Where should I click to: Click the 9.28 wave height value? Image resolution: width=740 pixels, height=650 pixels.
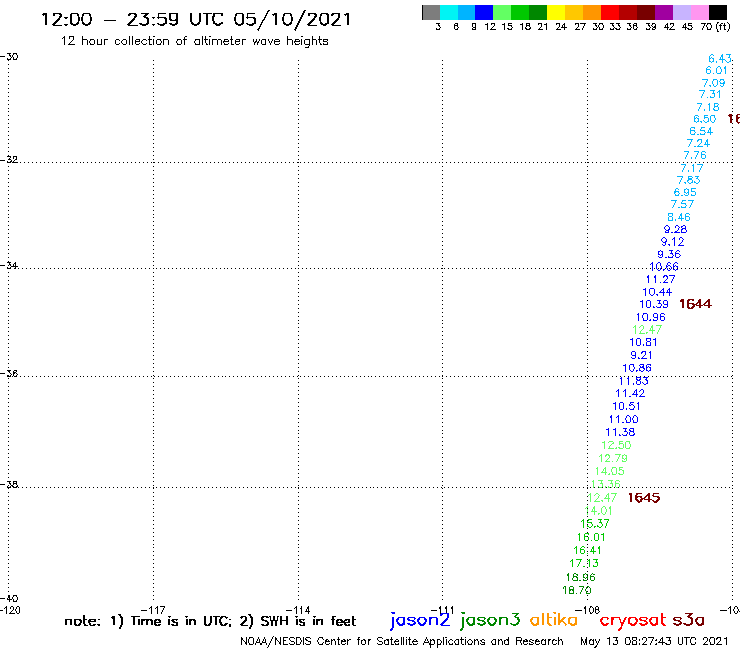pyautogui.click(x=675, y=229)
